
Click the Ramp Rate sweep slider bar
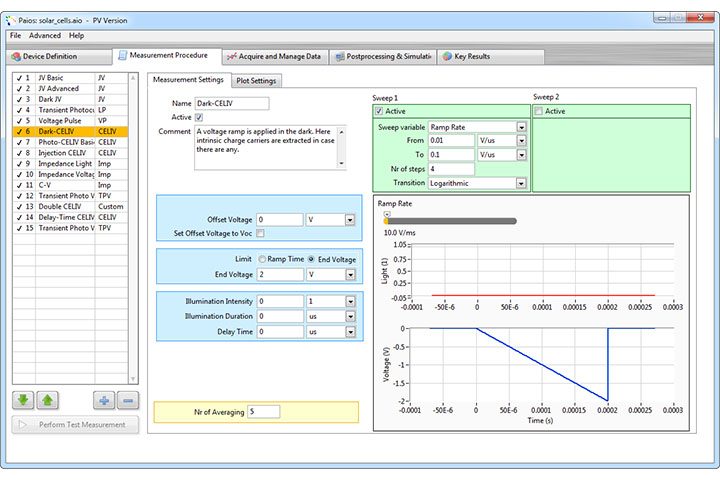tap(450, 221)
